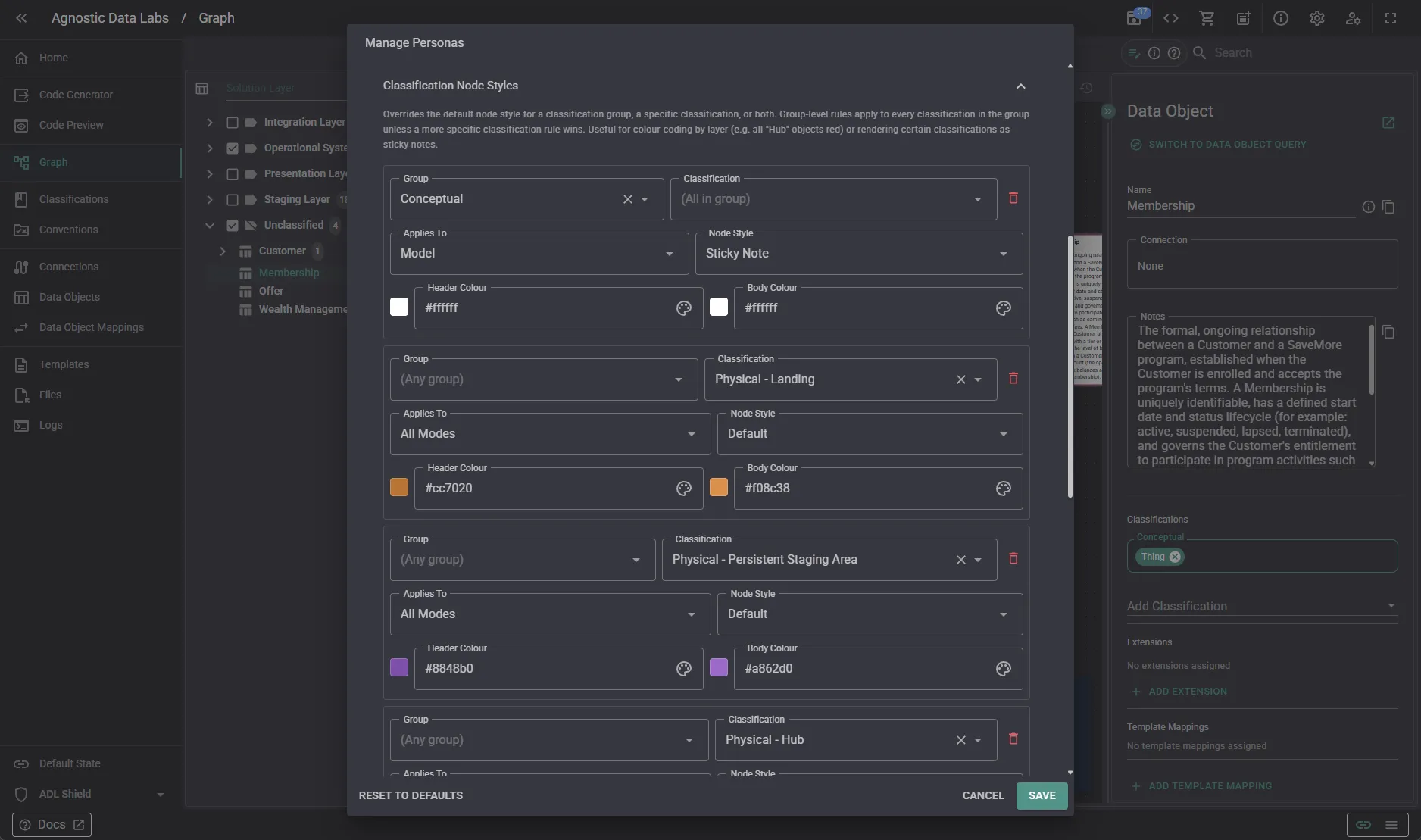This screenshot has width=1421, height=840.
Task: Open Code Generator in sidebar
Action: [x=91, y=95]
